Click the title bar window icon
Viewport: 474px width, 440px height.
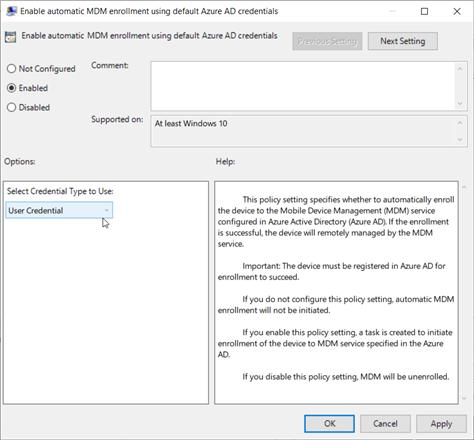point(12,11)
